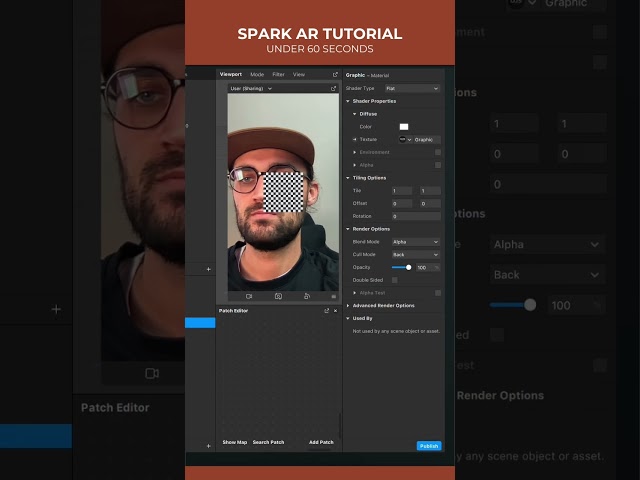Collapse the Shader Properties section
The width and height of the screenshot is (640, 480).
[x=348, y=101]
